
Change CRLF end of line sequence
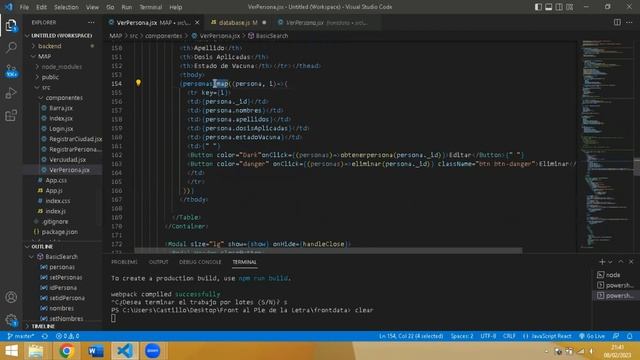click(509, 336)
